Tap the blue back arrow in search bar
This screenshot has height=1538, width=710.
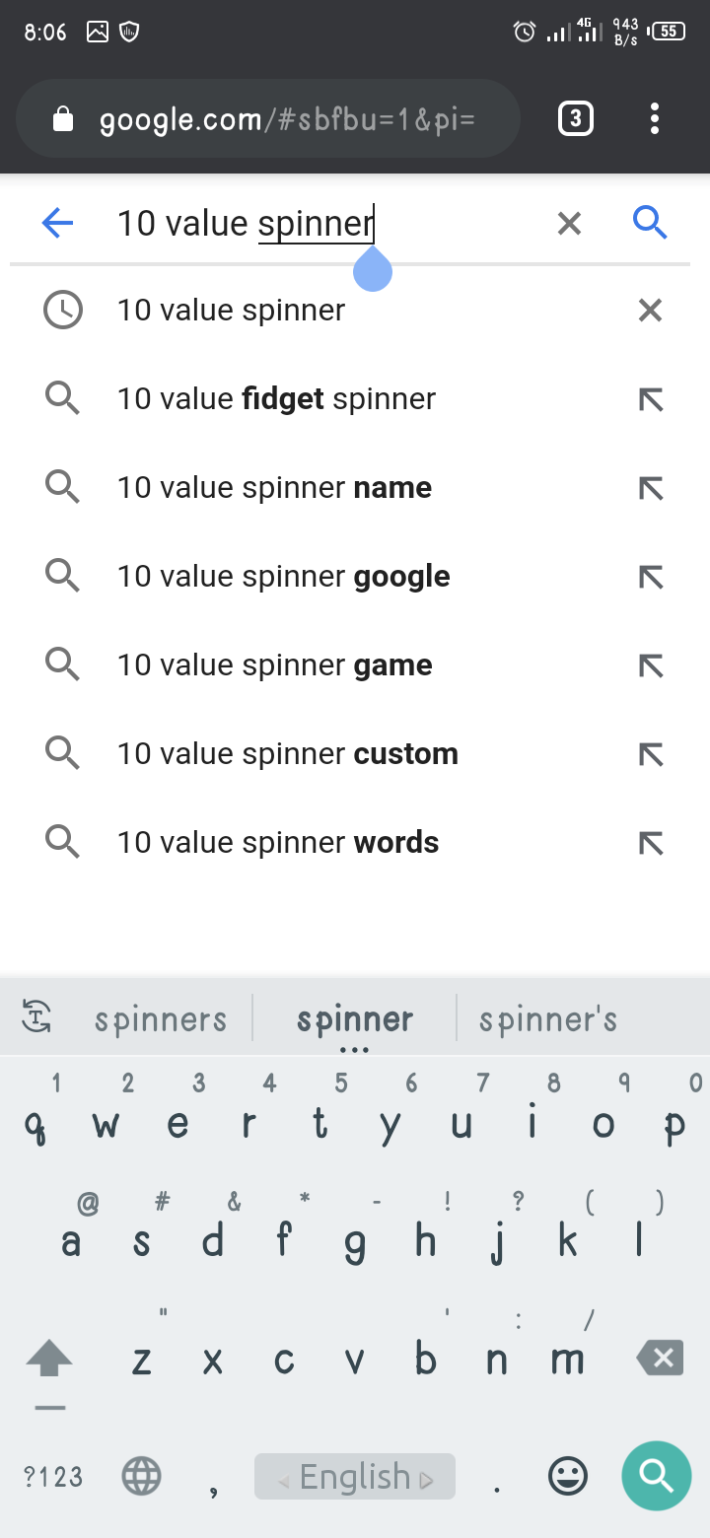tap(58, 222)
